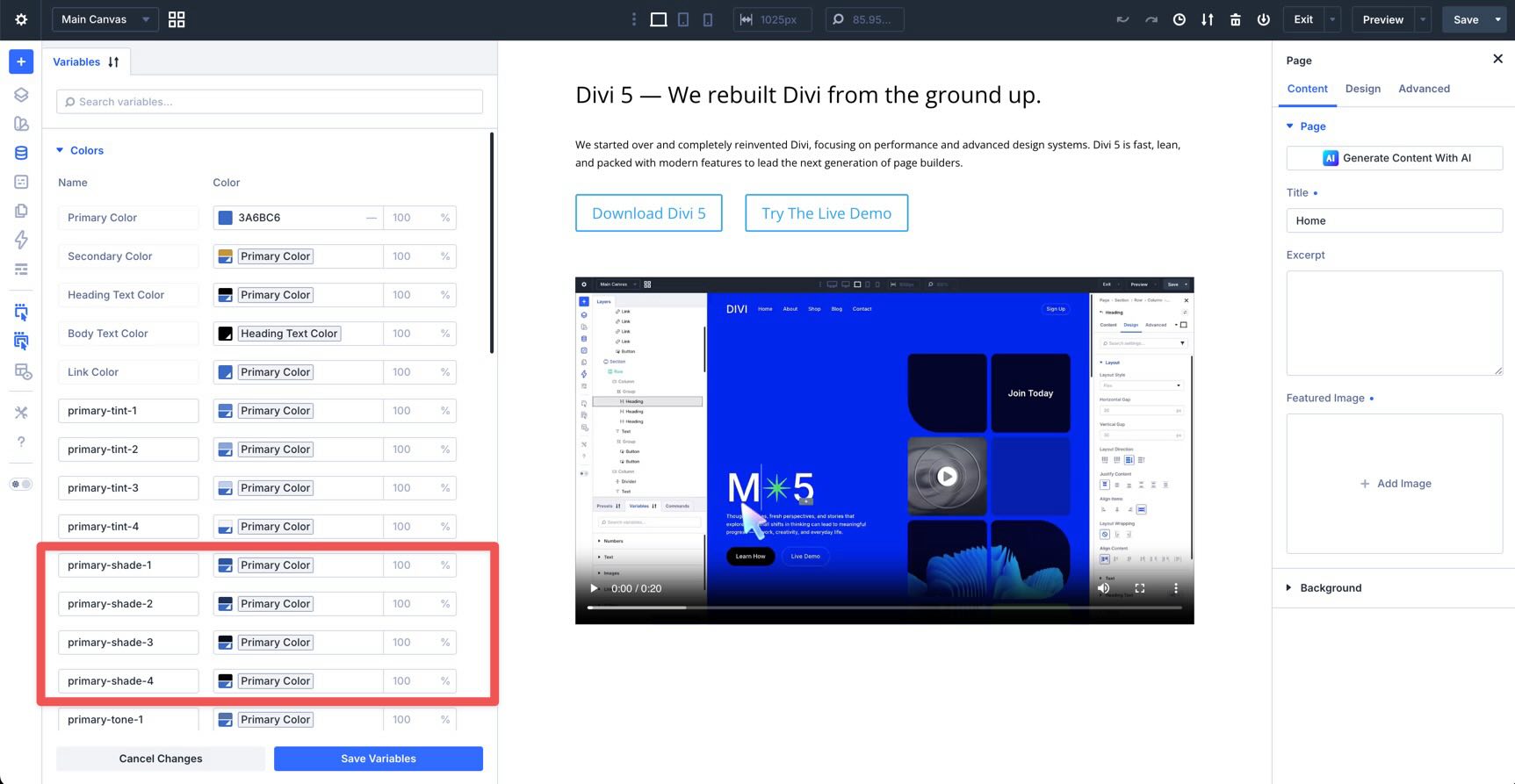The image size is (1515, 784).
Task: Open the Exit button dropdown arrow
Action: coord(1332,19)
